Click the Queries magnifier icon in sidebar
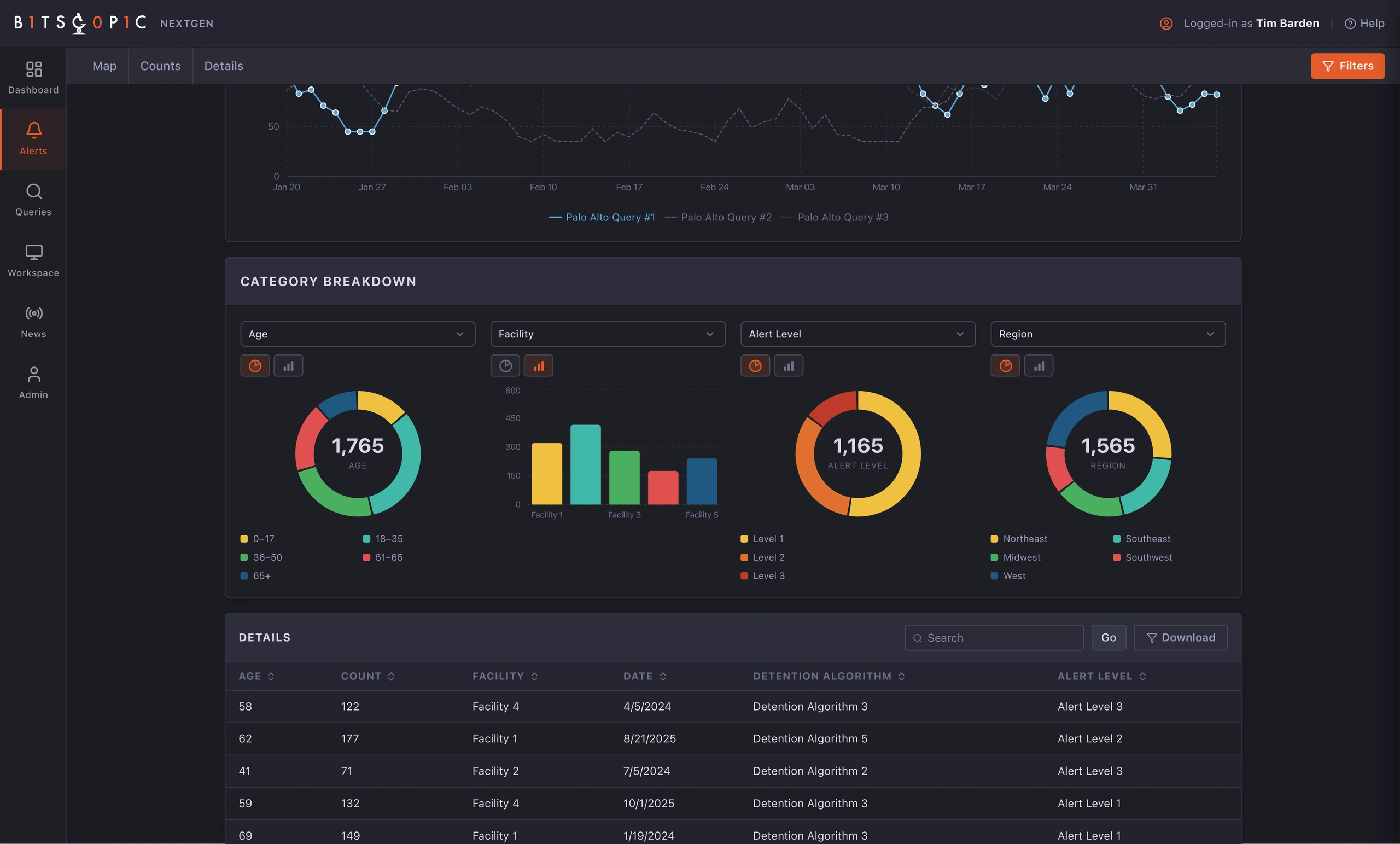The width and height of the screenshot is (1400, 844). (33, 191)
